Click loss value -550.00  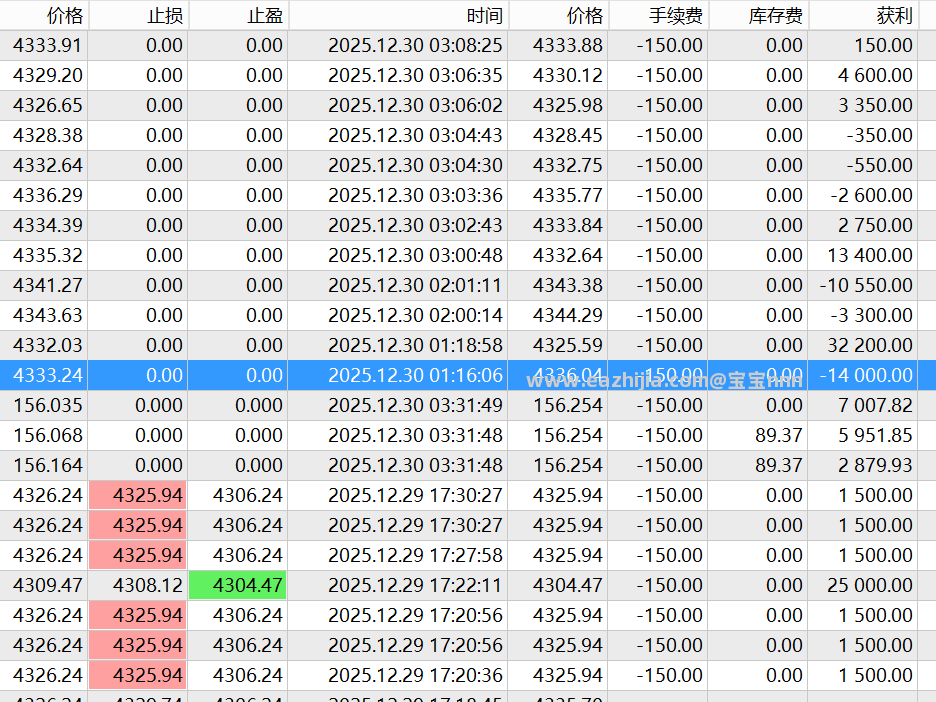(x=879, y=165)
